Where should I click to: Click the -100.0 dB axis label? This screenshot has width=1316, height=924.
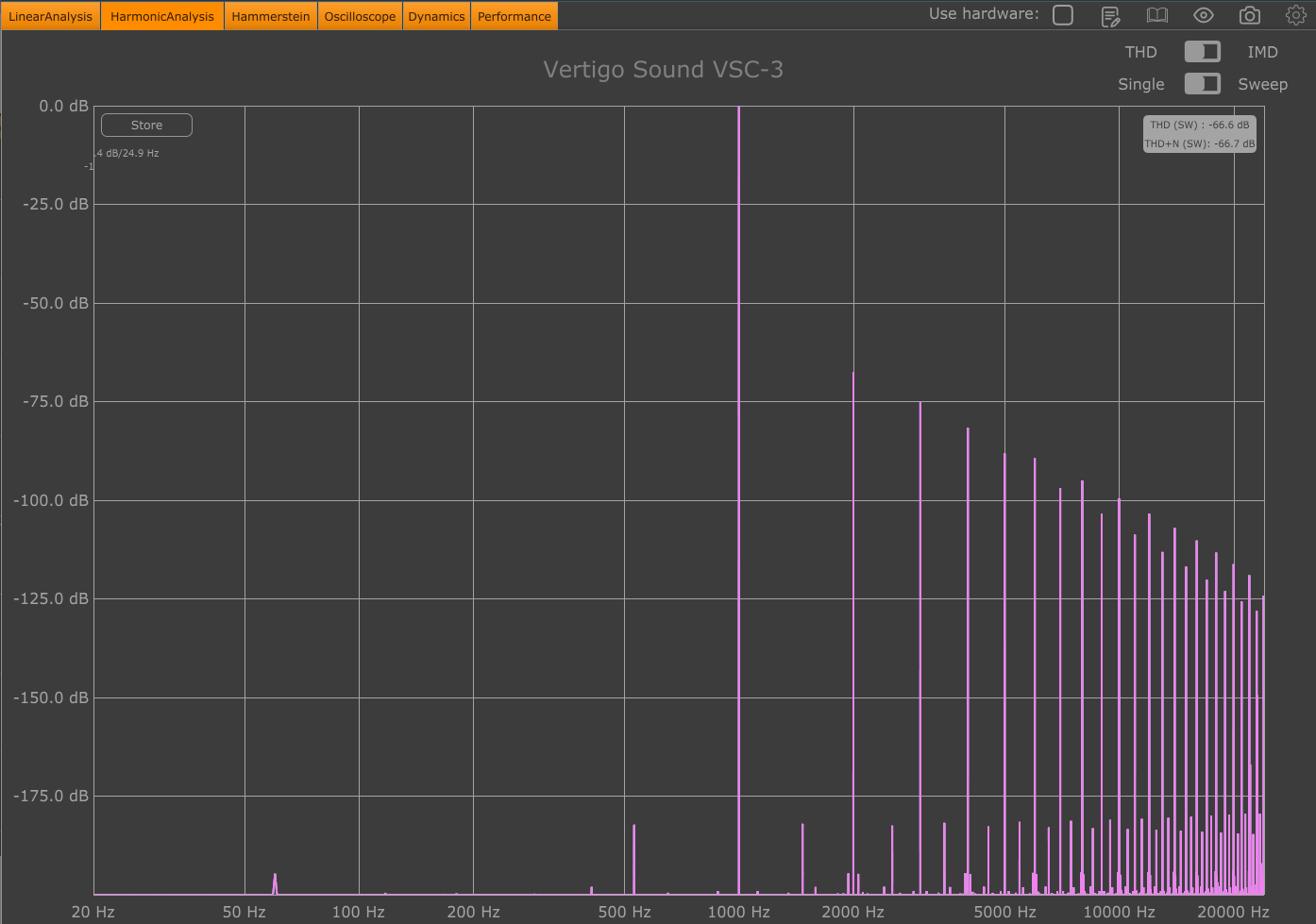coord(51,500)
